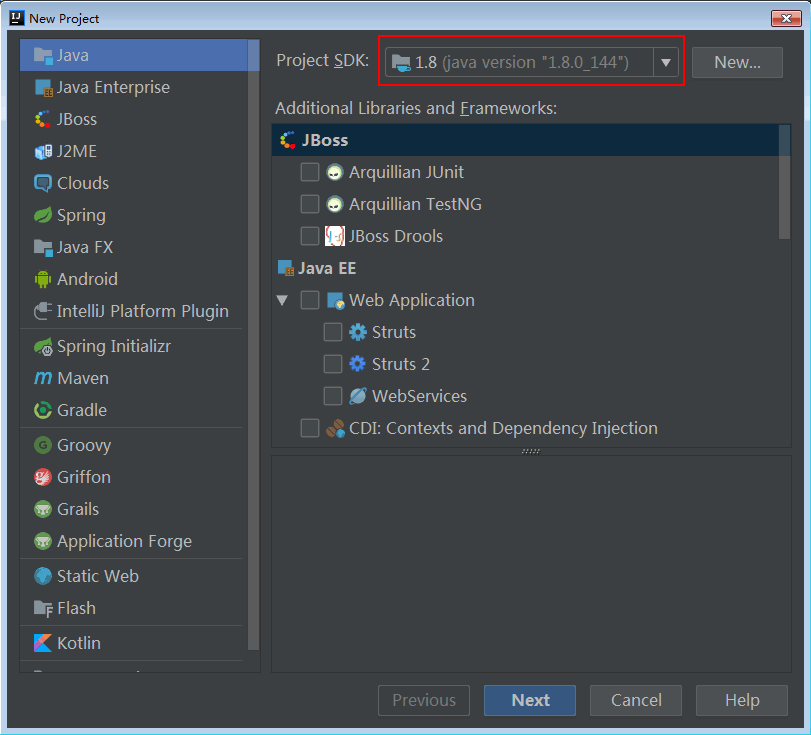Image resolution: width=811 pixels, height=735 pixels.
Task: Select Spring Initializr project type
Action: 134,347
